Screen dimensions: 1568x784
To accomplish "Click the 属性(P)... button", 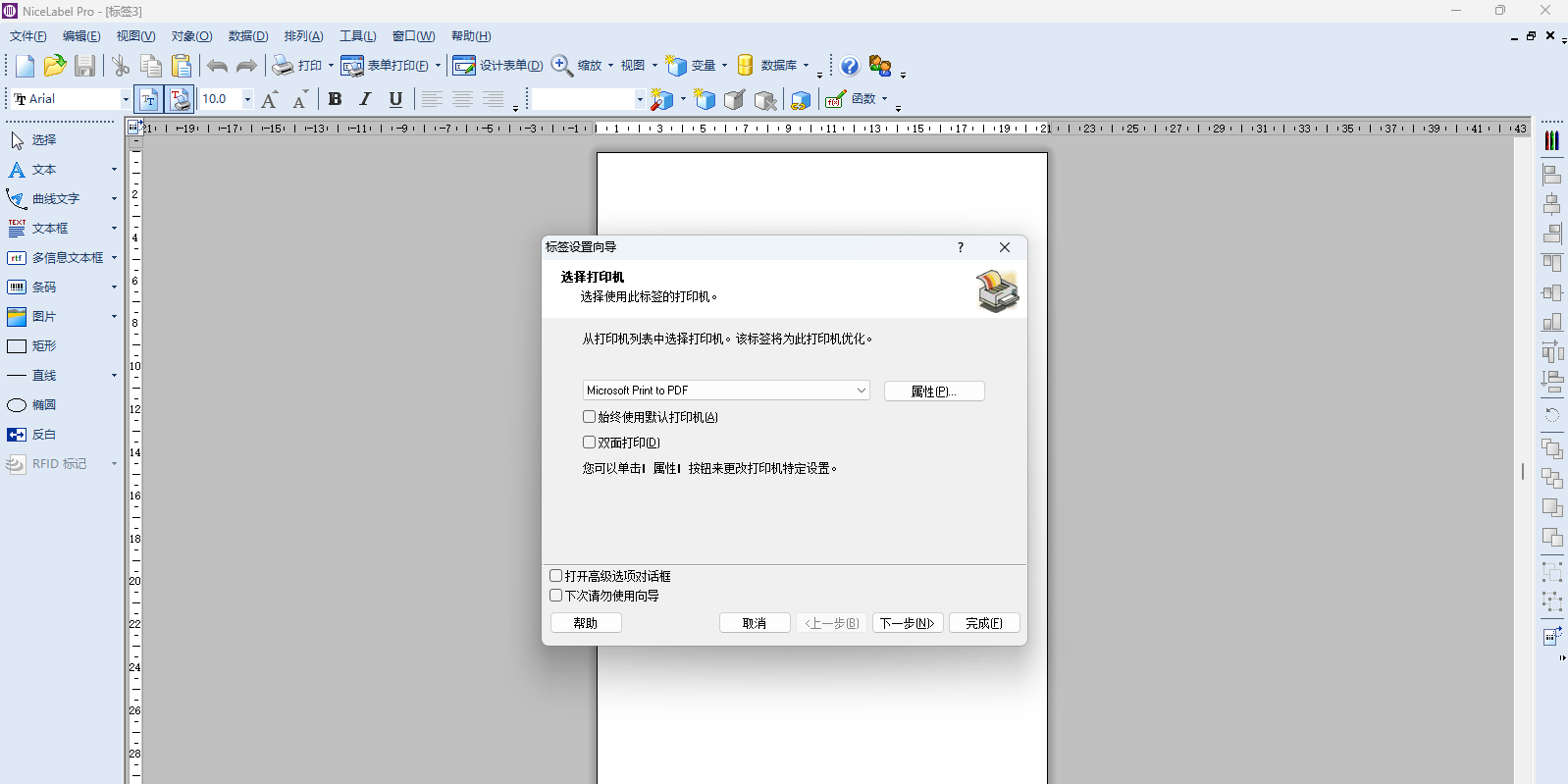I will click(x=934, y=392).
